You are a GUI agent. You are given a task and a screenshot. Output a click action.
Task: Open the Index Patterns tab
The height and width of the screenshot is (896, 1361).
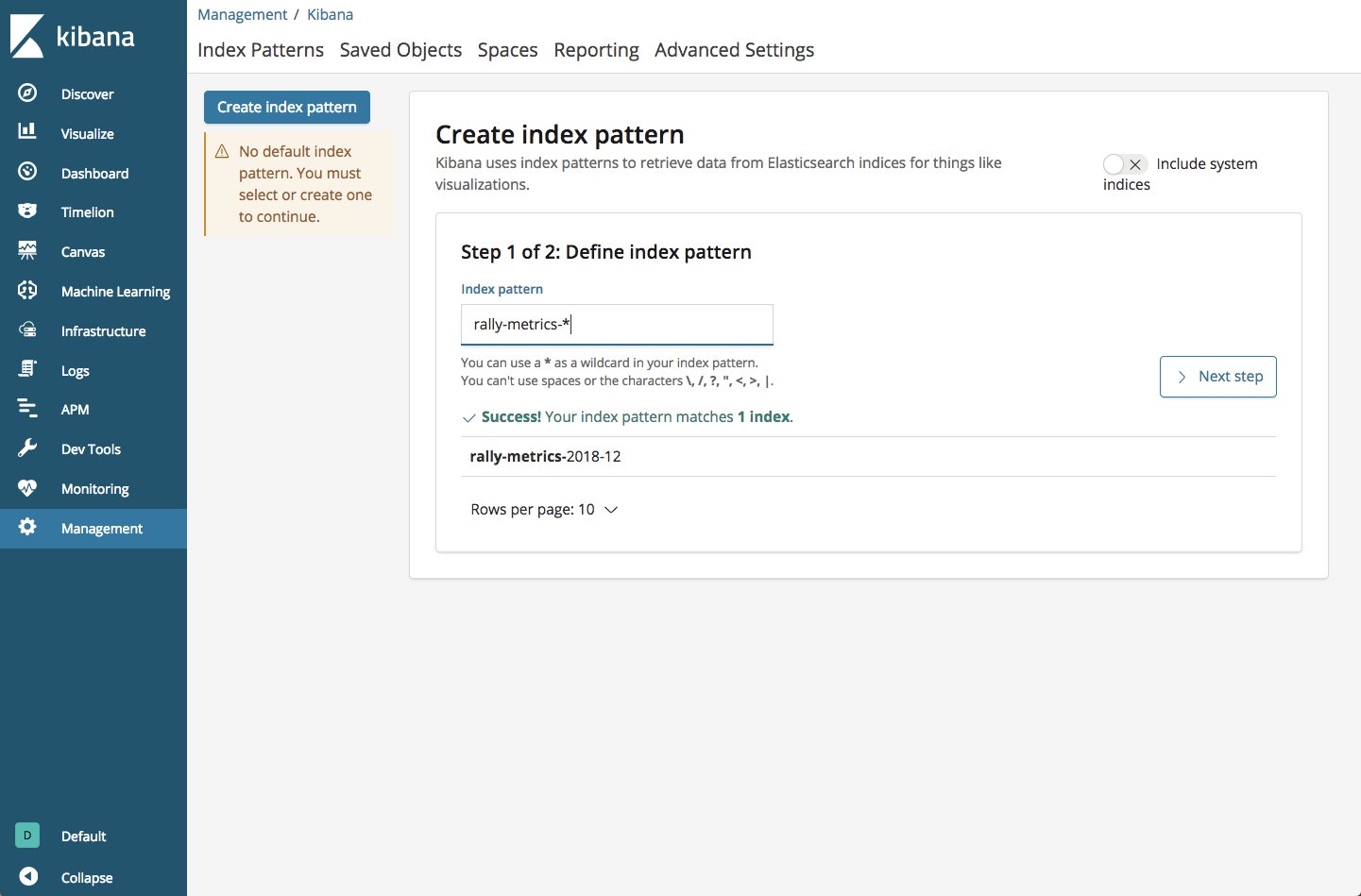pos(261,50)
